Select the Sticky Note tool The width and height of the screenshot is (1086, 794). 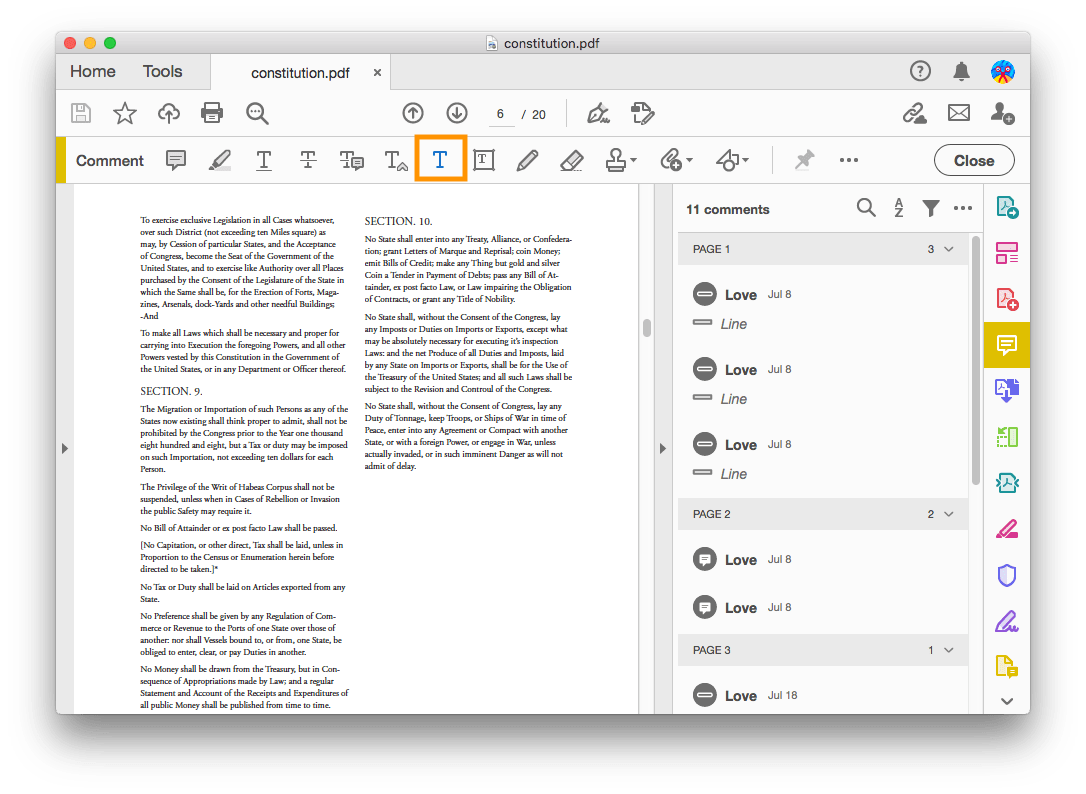coord(175,160)
